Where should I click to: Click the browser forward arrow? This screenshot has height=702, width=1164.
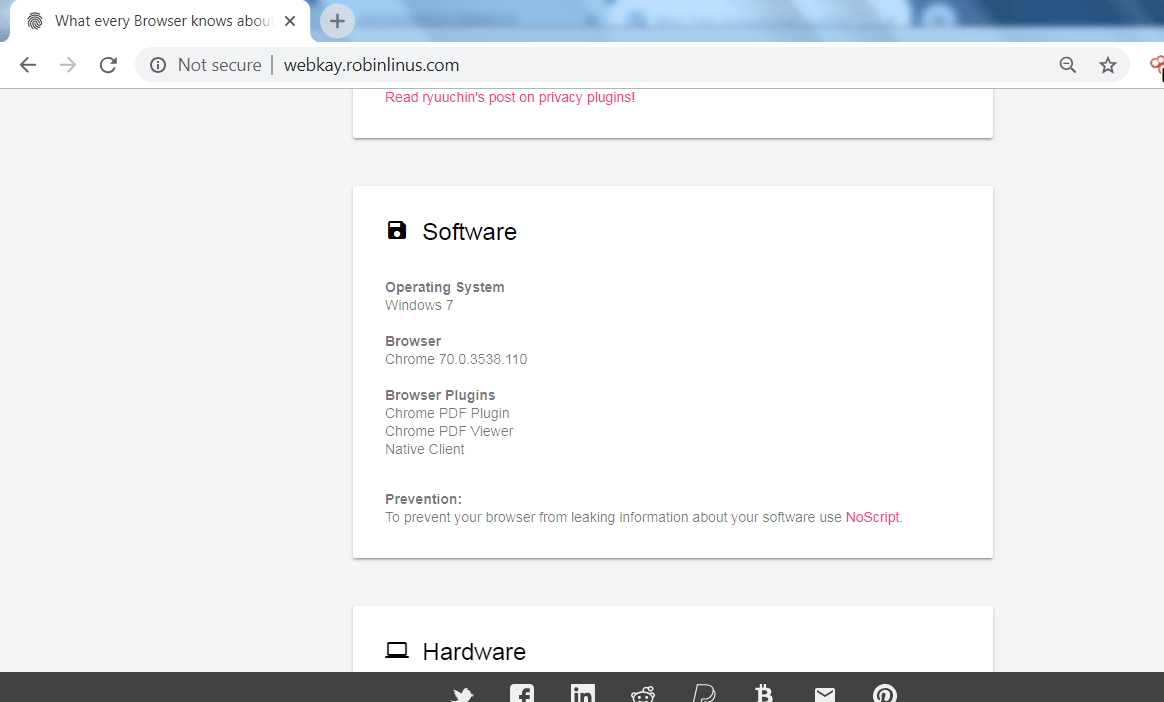click(68, 65)
